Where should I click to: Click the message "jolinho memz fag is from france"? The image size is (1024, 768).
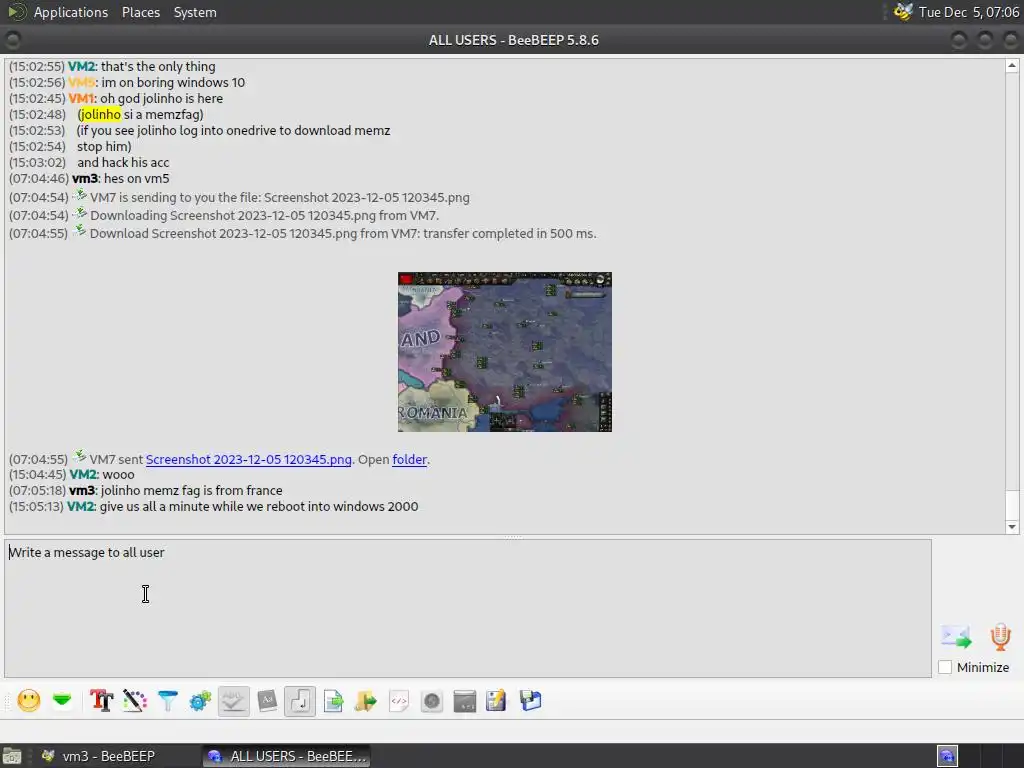click(191, 490)
